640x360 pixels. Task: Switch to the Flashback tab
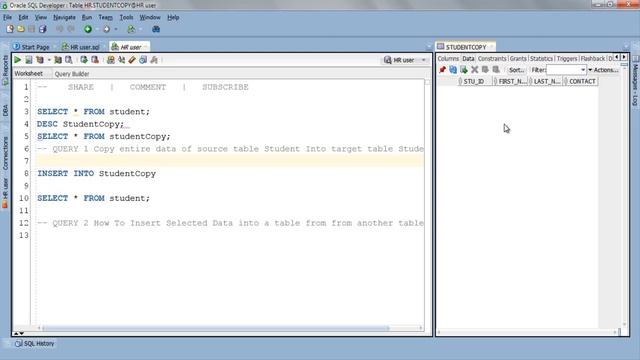[593, 59]
